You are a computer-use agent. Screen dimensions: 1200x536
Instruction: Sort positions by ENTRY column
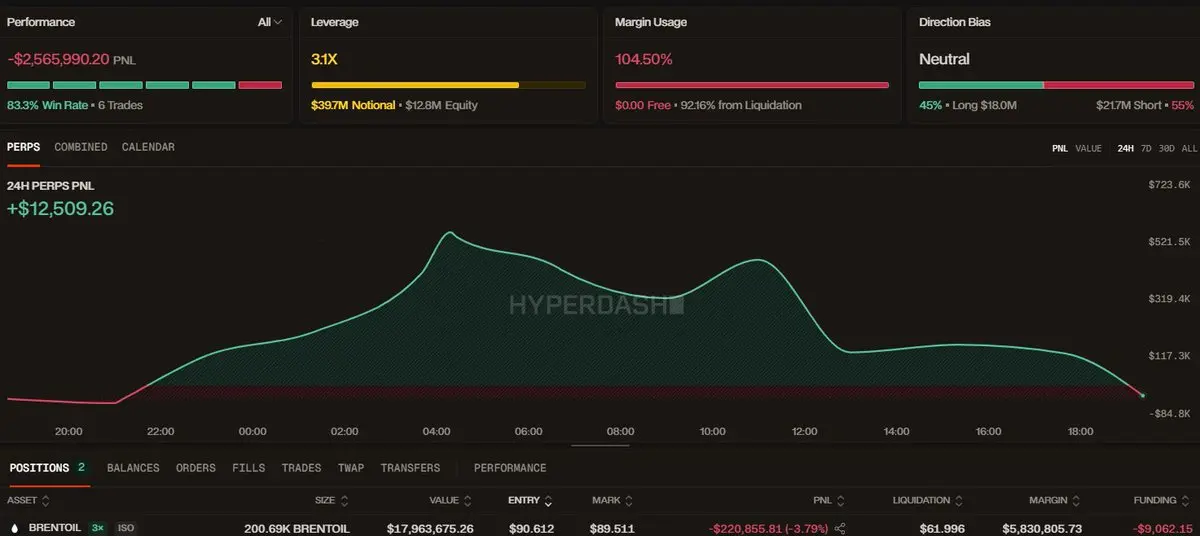pyautogui.click(x=530, y=500)
